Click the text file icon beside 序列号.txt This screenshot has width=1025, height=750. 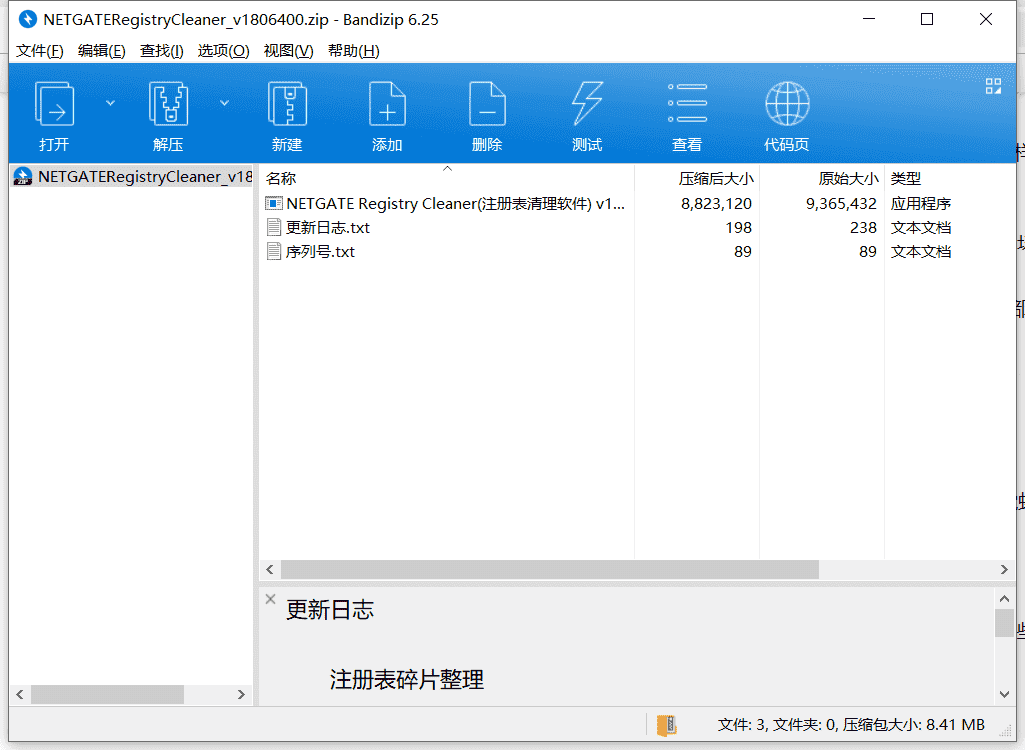[274, 252]
